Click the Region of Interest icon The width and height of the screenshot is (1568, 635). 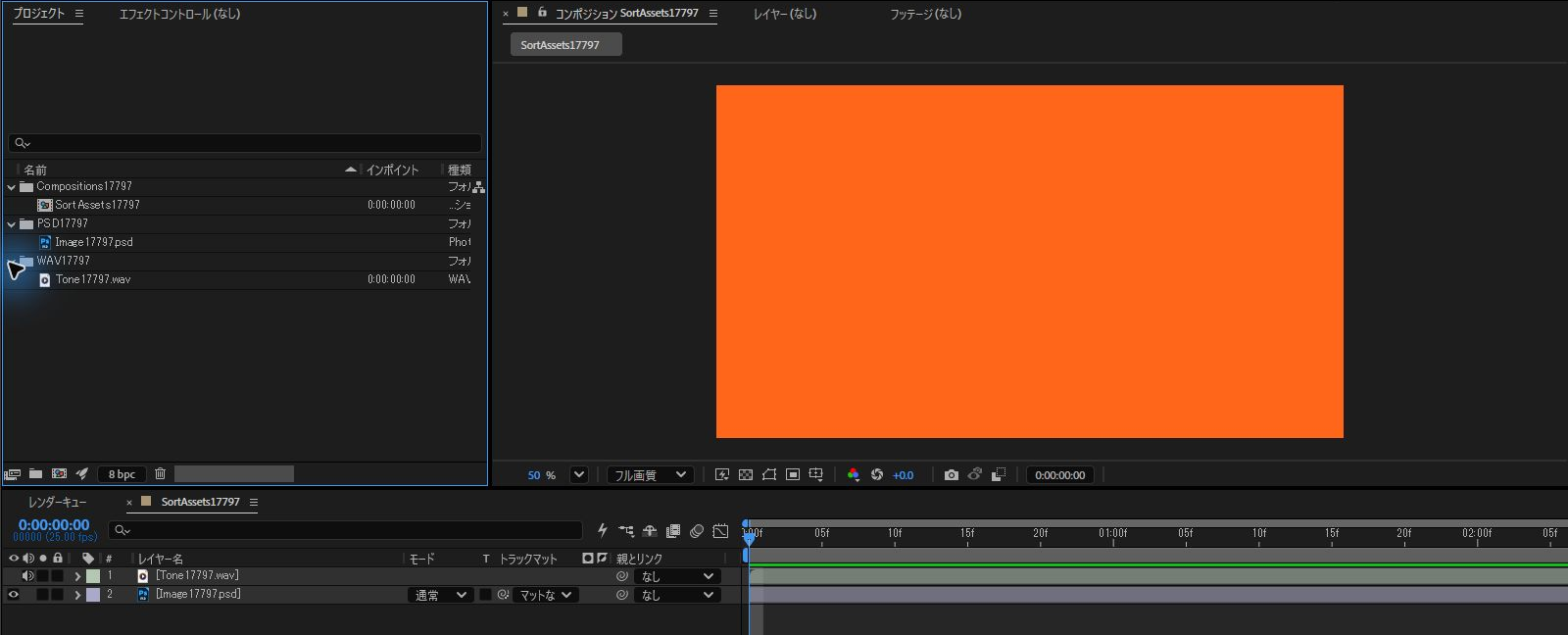click(793, 475)
